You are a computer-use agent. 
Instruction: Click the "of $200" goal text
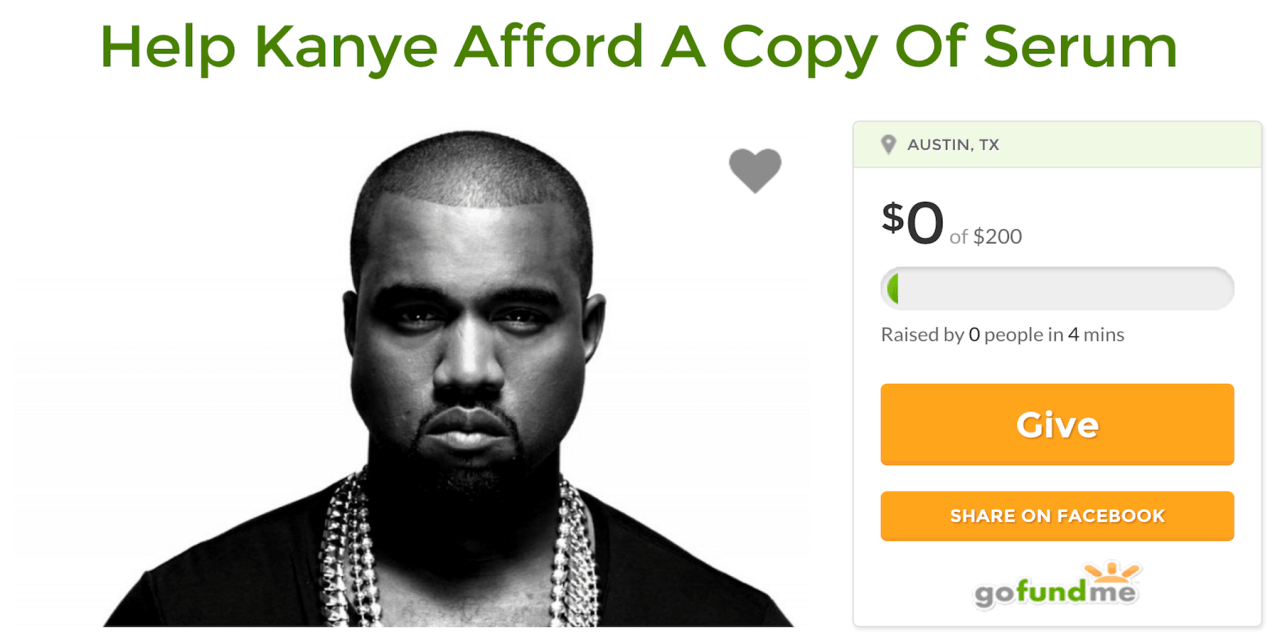click(x=986, y=237)
